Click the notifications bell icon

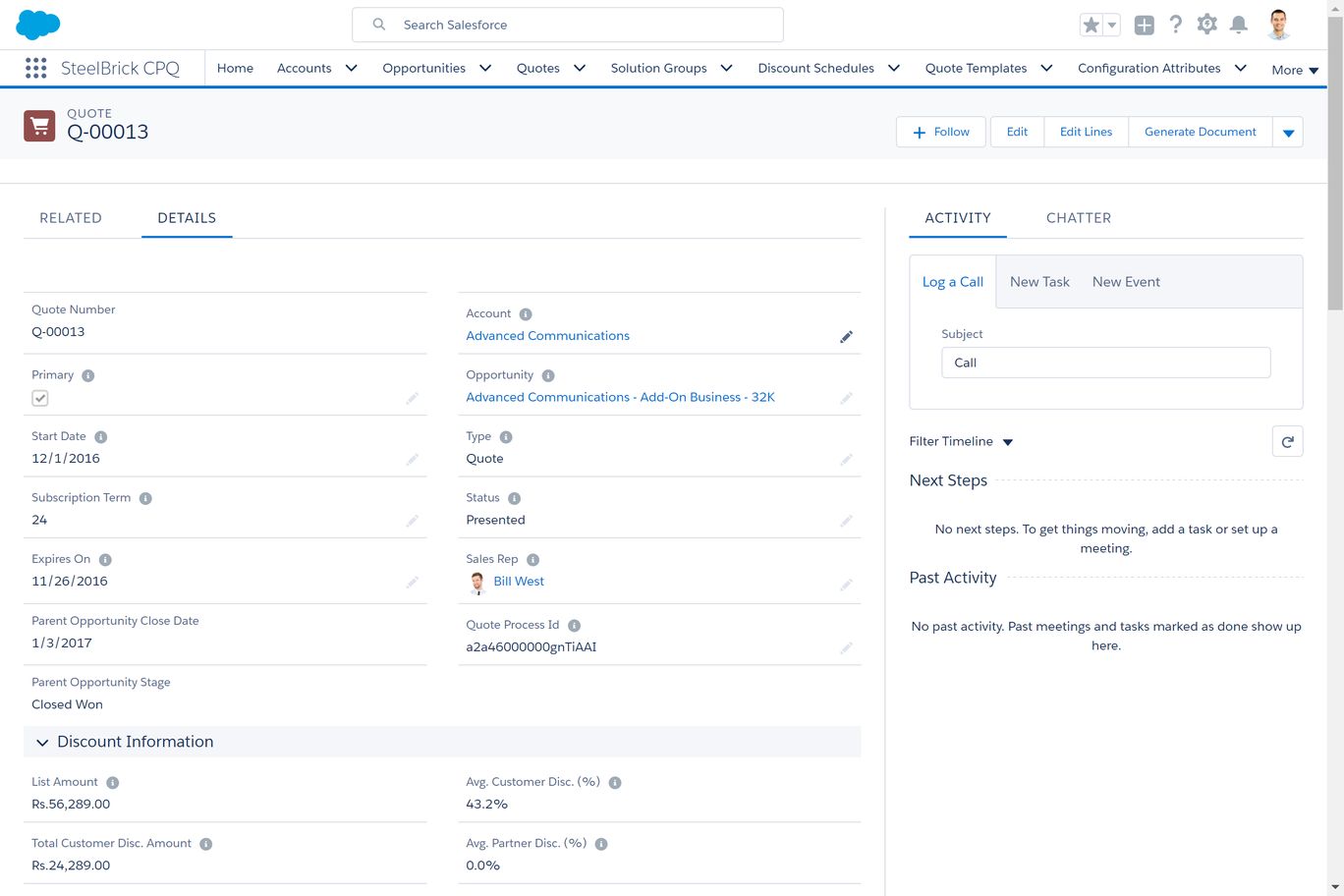(x=1238, y=25)
